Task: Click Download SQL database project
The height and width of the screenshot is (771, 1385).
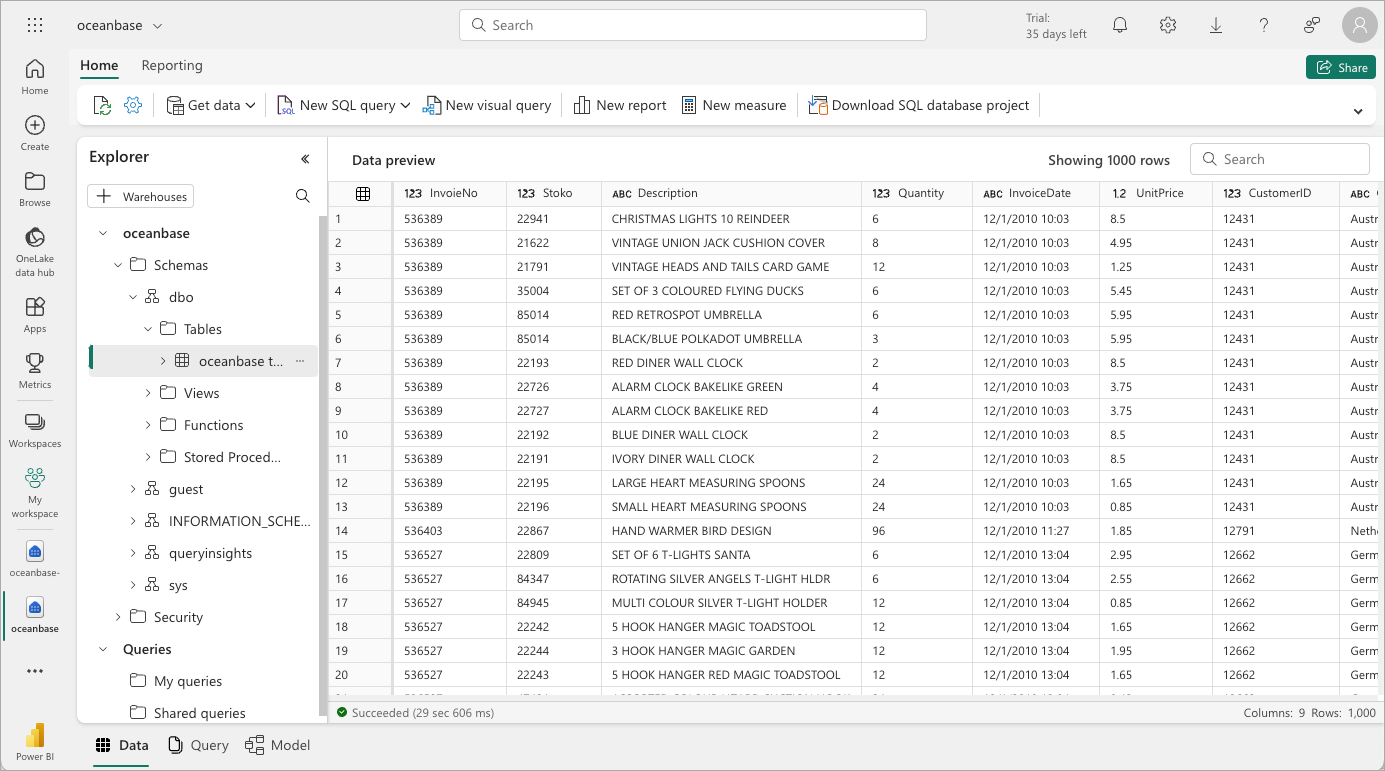Action: click(x=919, y=105)
